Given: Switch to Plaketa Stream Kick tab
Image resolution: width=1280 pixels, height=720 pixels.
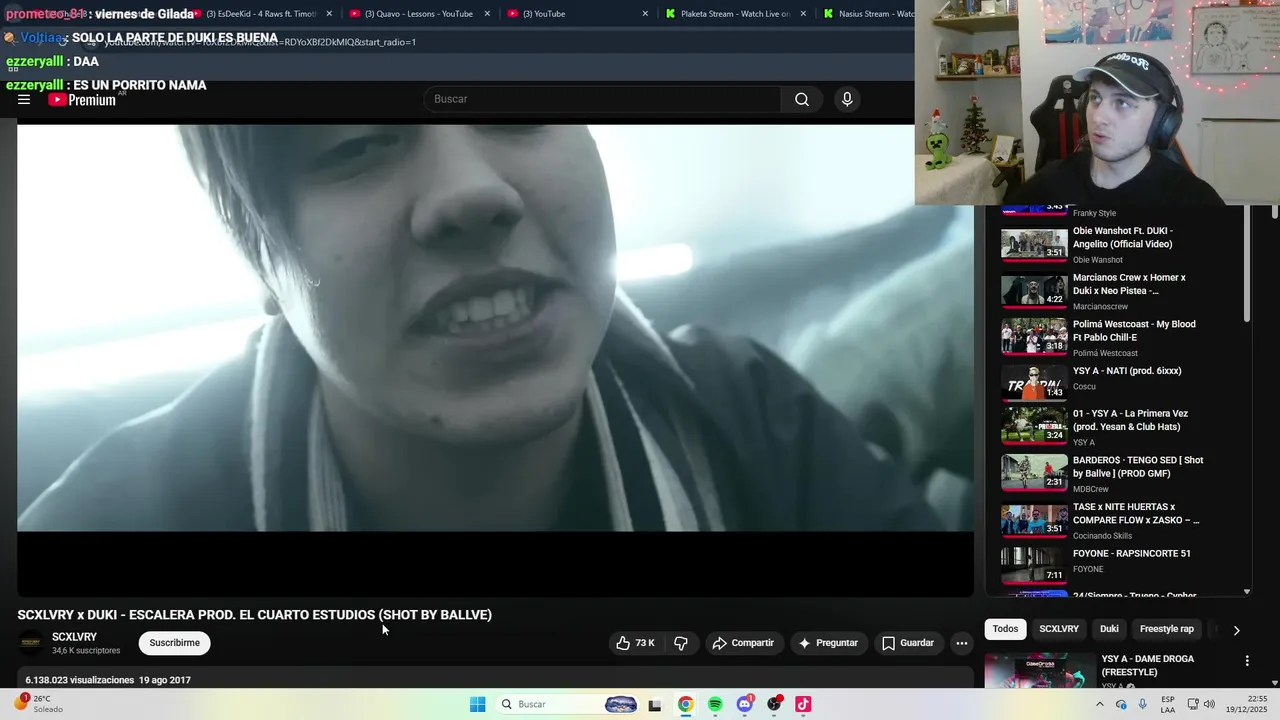Looking at the screenshot, I should point(735,14).
